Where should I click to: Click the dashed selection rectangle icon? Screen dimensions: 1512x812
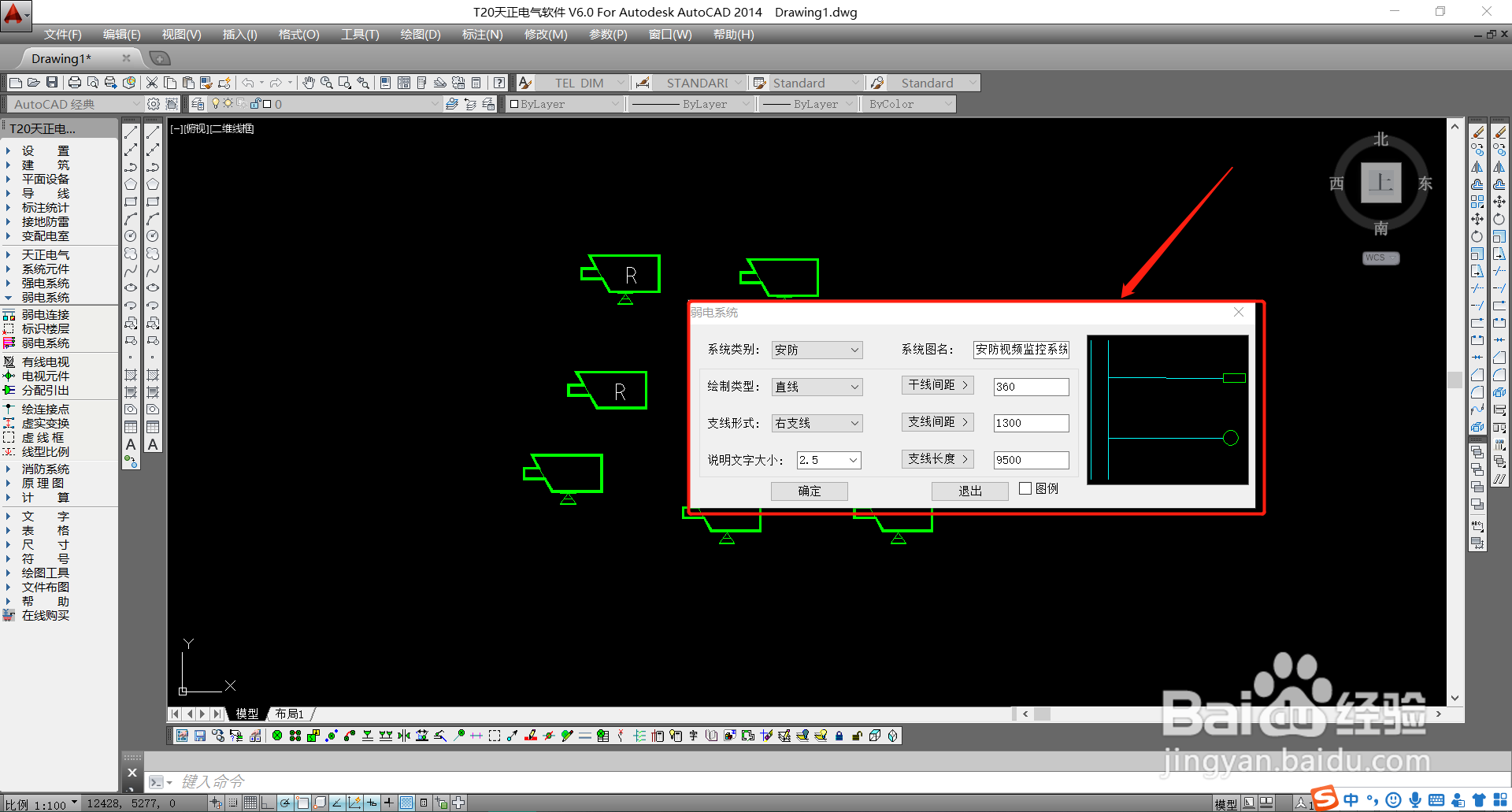(x=495, y=736)
